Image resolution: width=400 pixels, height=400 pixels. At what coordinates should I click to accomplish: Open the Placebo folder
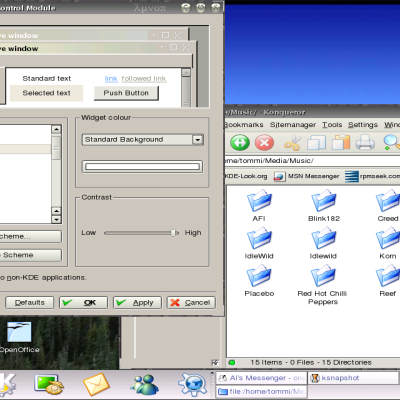click(259, 280)
